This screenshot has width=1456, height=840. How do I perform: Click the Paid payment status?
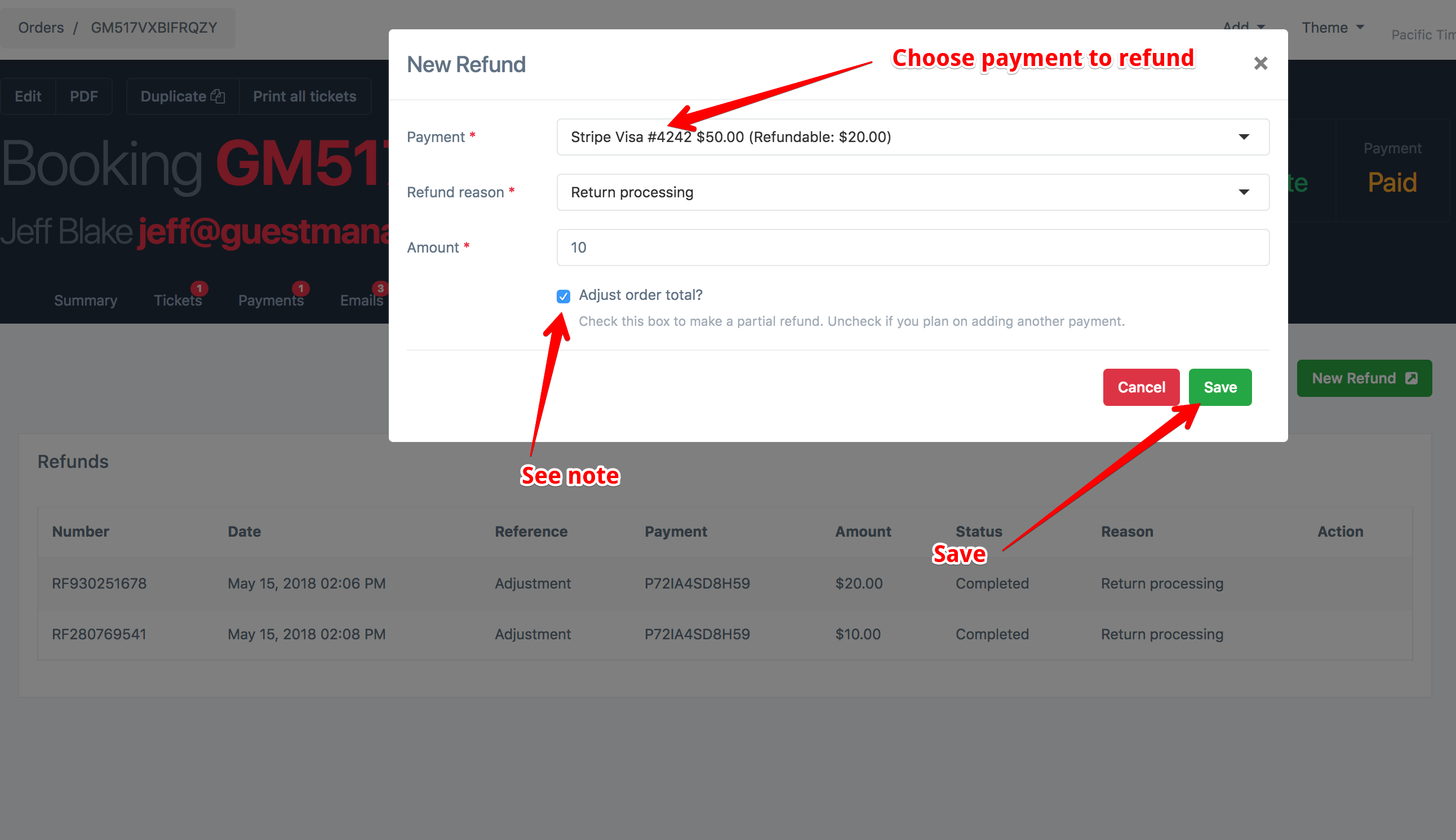click(x=1392, y=183)
